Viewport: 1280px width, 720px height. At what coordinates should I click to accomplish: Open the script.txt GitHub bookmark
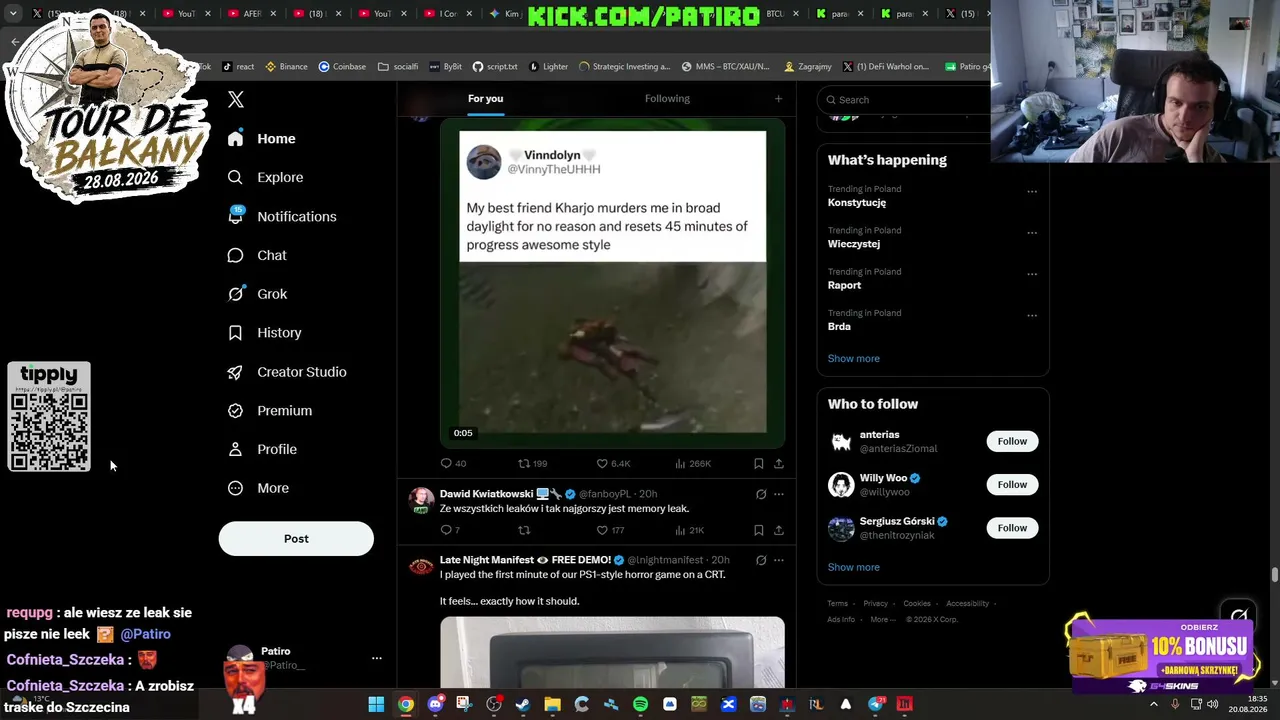495,67
